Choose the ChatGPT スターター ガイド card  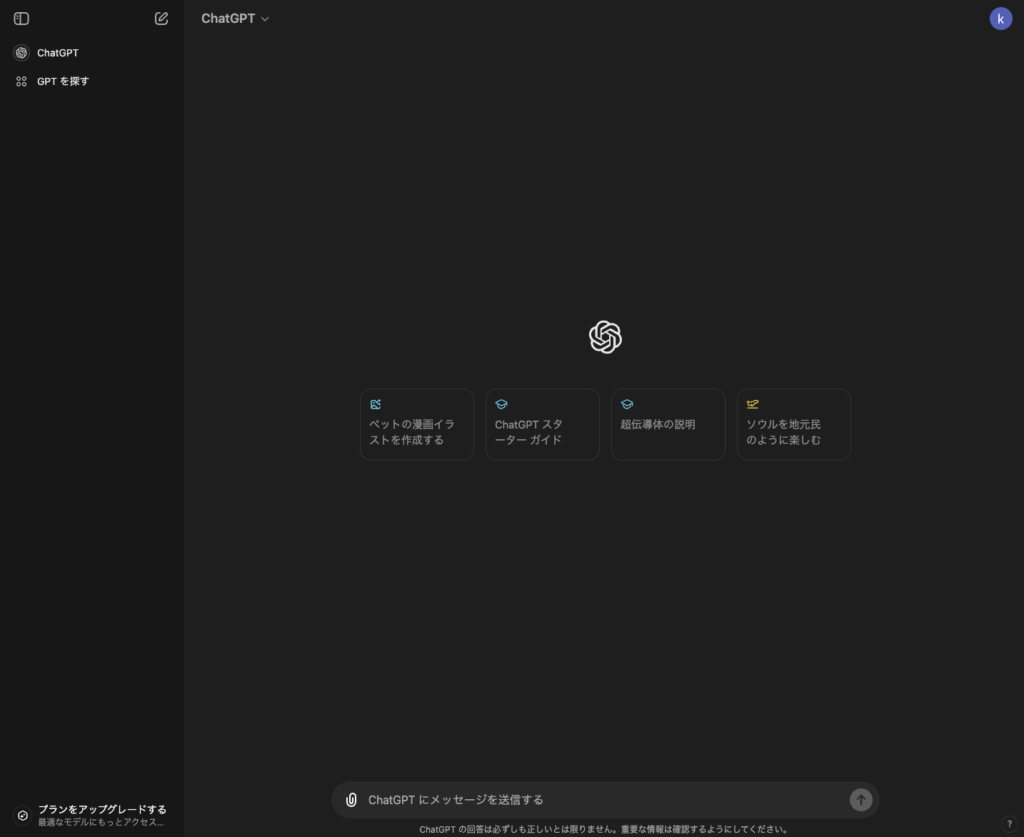tap(542, 425)
